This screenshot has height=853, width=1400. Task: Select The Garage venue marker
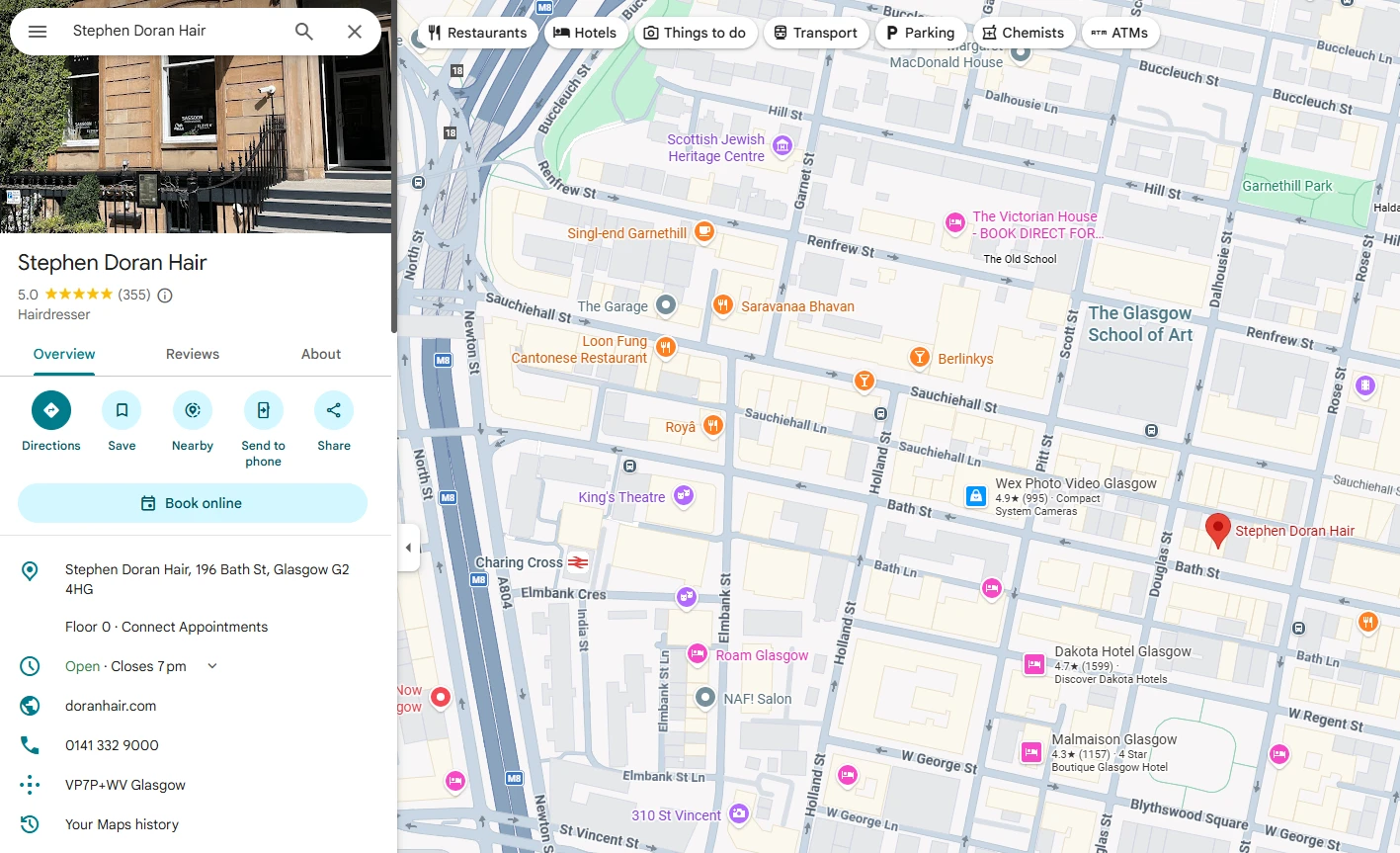[666, 305]
